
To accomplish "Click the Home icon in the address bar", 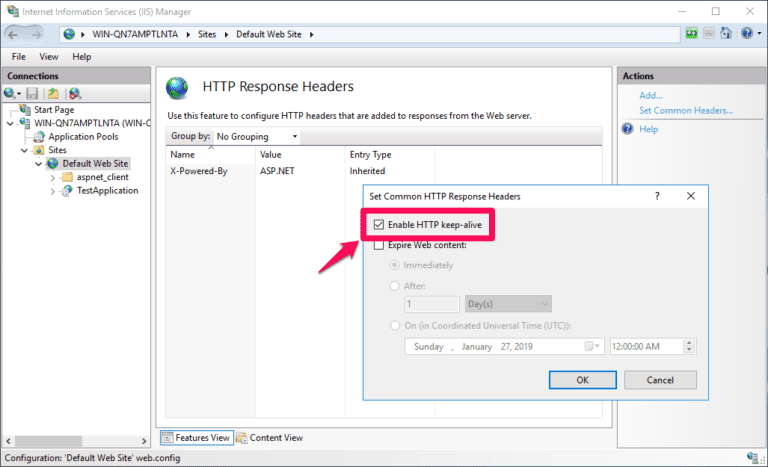I will 726,35.
